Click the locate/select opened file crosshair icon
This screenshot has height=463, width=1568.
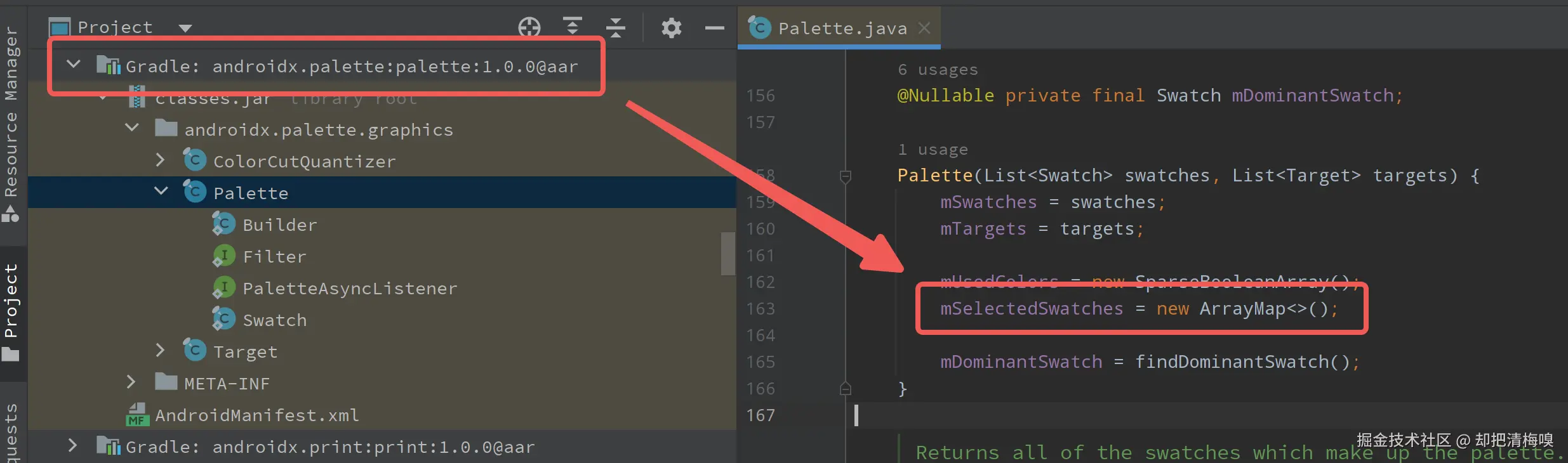pyautogui.click(x=529, y=27)
